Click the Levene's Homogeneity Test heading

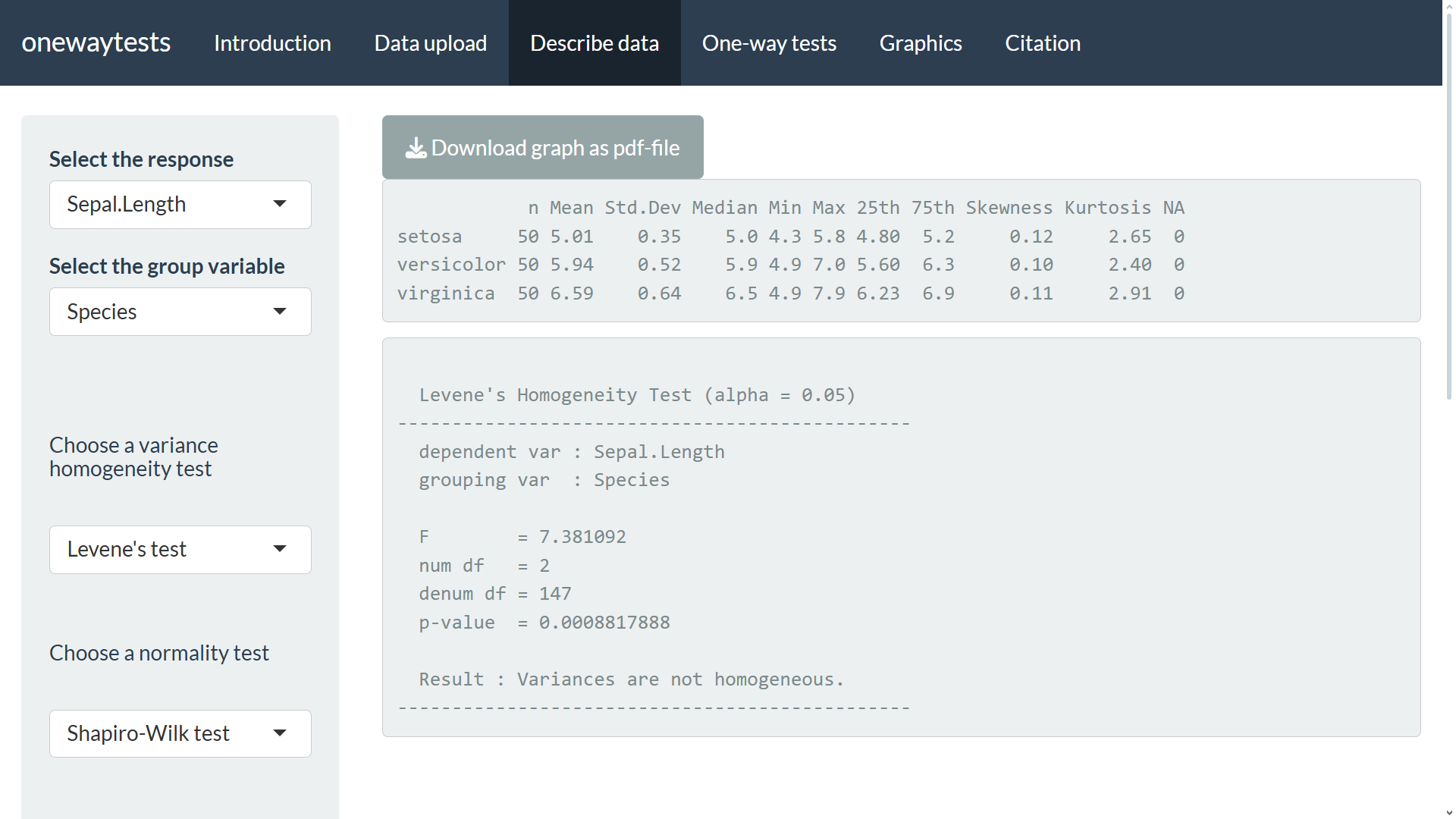point(637,395)
